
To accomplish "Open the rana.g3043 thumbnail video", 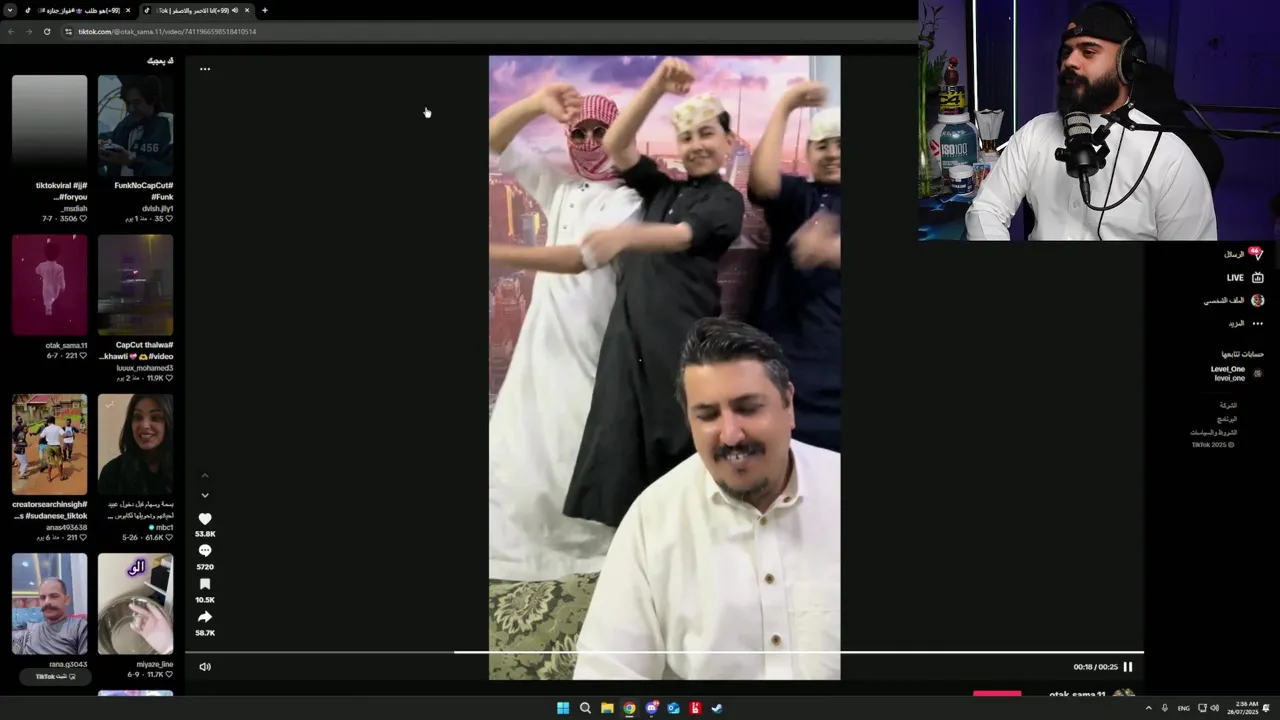I will pos(50,604).
